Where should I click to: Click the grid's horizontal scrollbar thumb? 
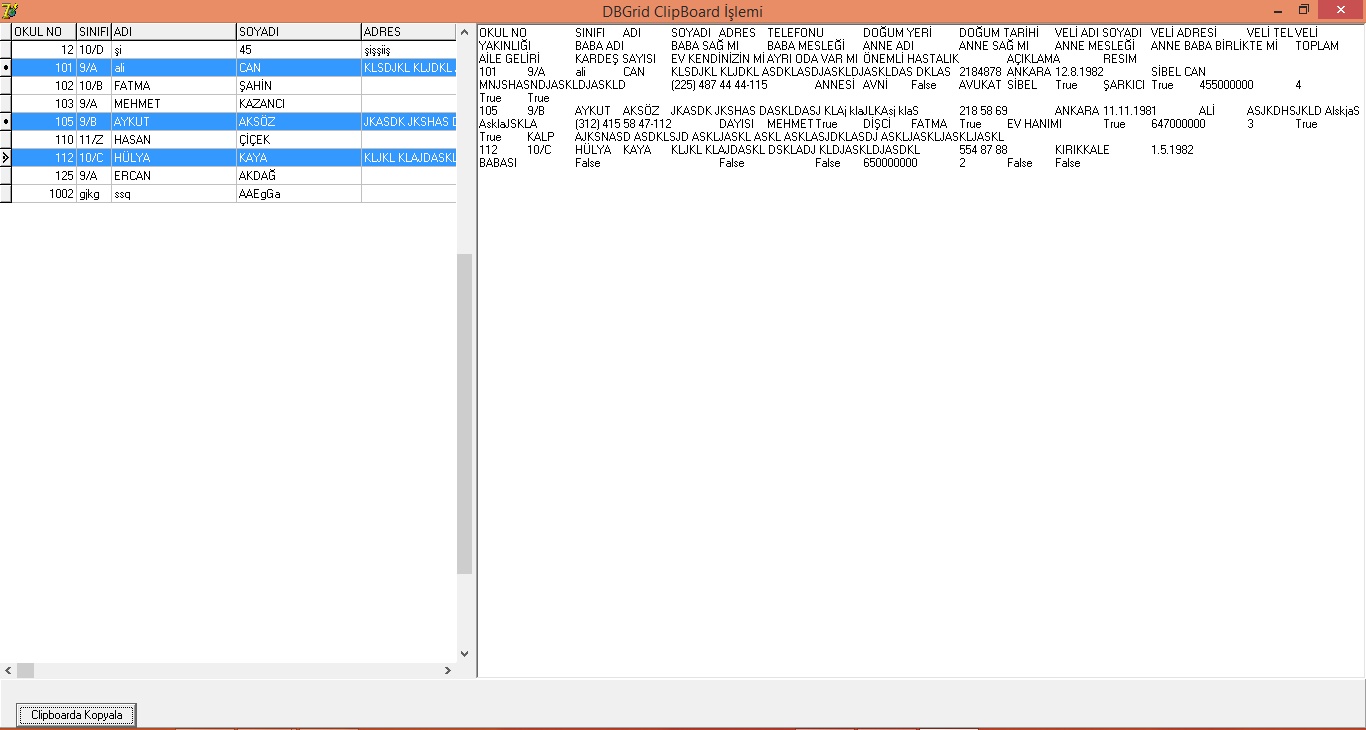(x=25, y=670)
